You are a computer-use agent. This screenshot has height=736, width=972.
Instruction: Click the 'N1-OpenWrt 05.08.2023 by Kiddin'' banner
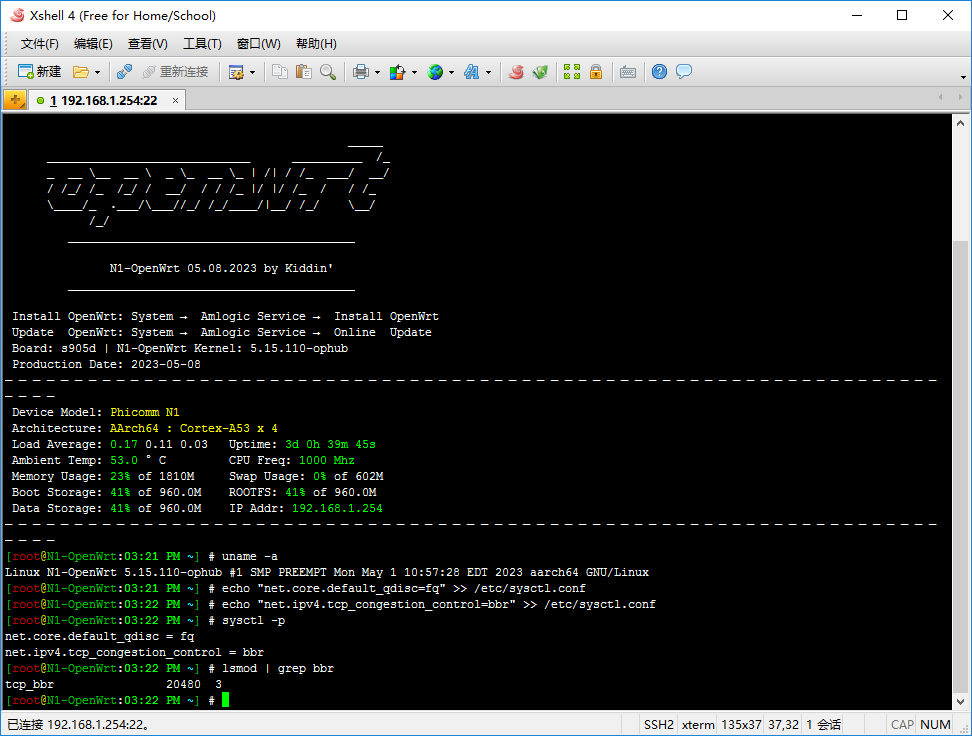[221, 268]
